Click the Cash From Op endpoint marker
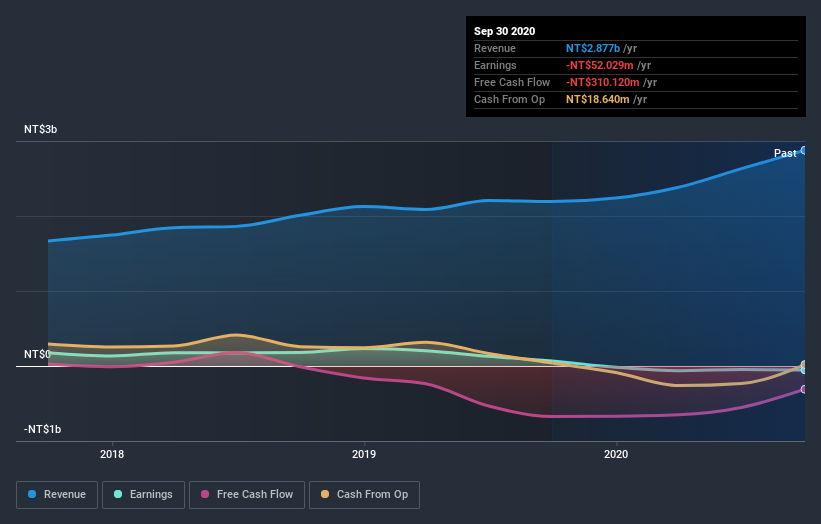Image resolution: width=821 pixels, height=524 pixels. point(804,364)
